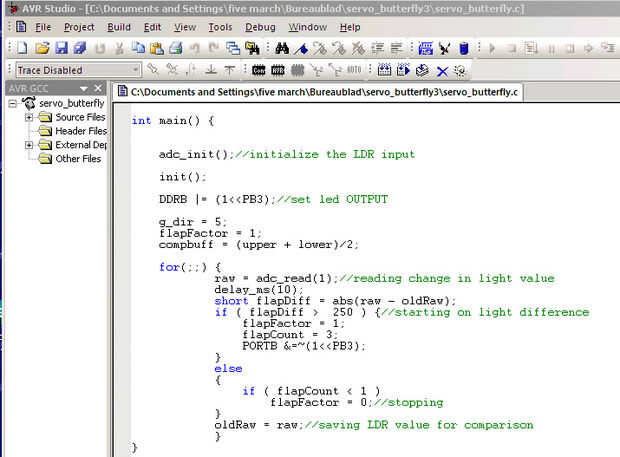Click the AVR chip icon
620x457 pixels.
(x=278, y=70)
